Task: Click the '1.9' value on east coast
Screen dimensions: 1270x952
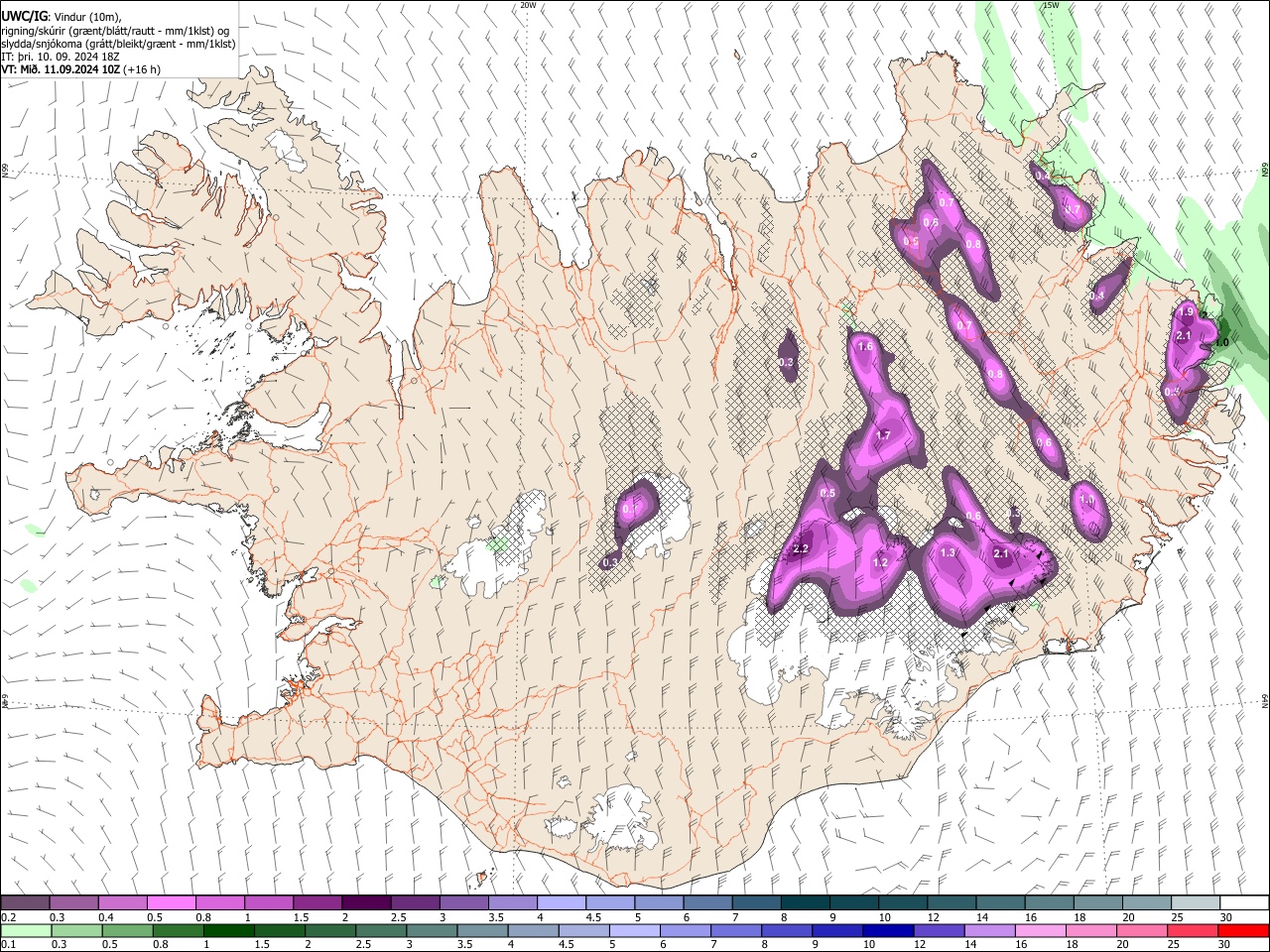Action: click(1185, 312)
